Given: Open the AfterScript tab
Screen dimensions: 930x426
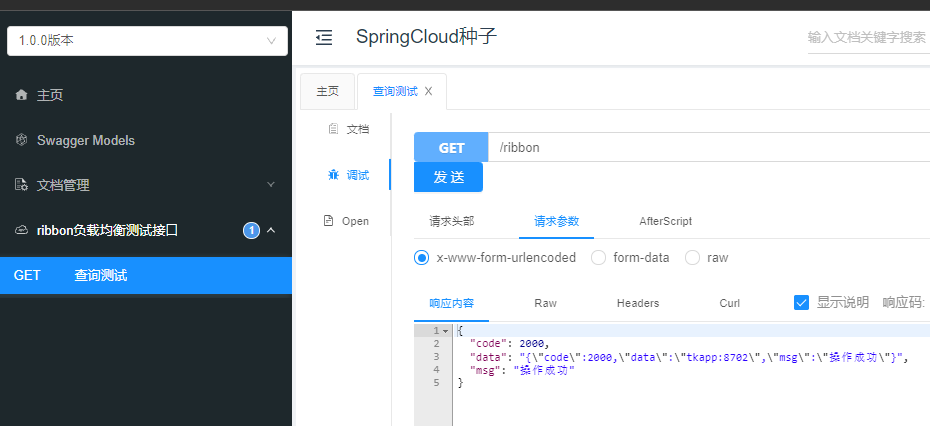Looking at the screenshot, I should pos(665,221).
